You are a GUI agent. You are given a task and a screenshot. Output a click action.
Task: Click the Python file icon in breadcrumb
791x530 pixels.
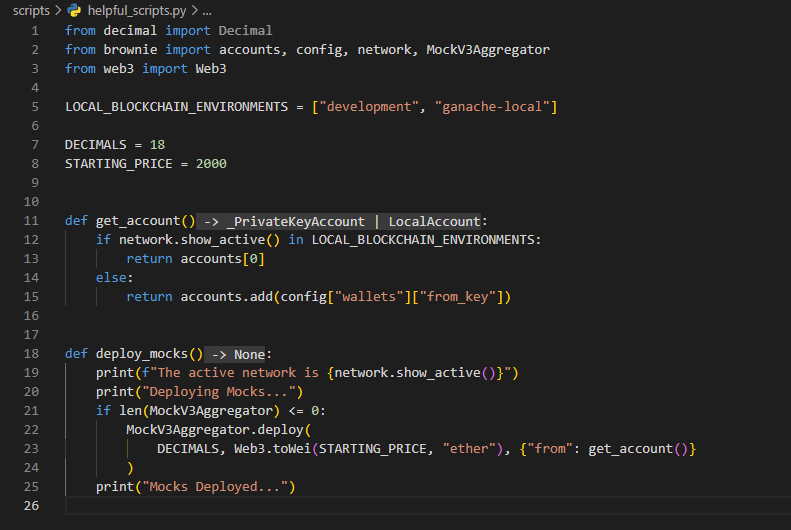tap(75, 11)
